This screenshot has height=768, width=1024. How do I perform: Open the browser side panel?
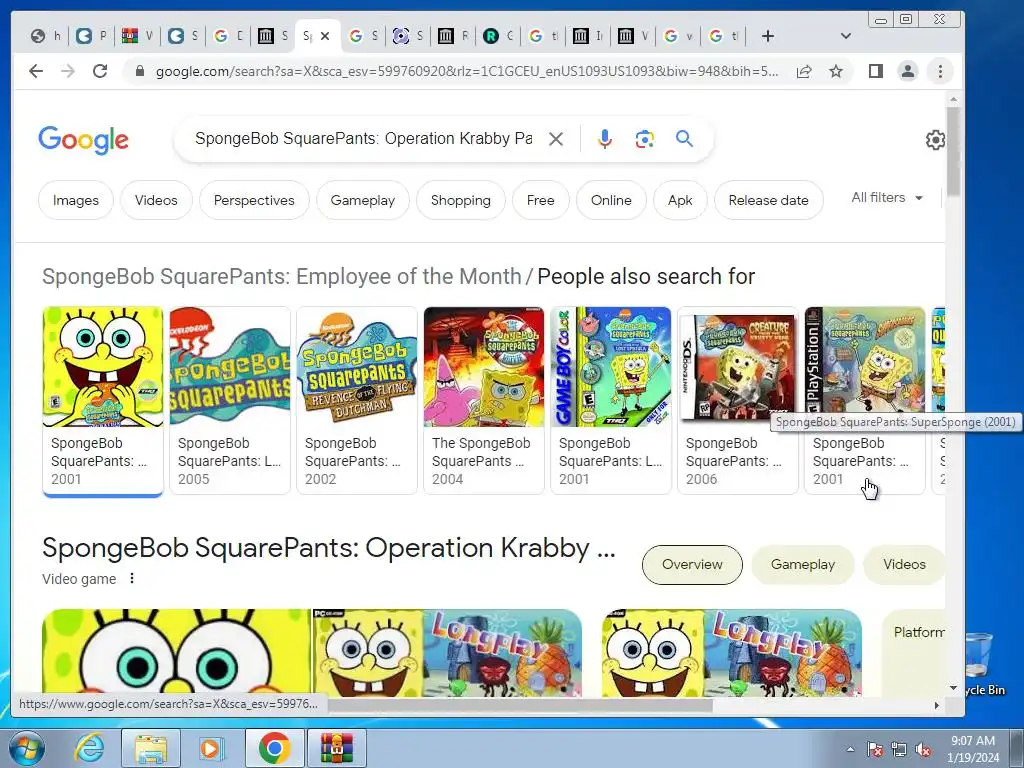coord(876,71)
